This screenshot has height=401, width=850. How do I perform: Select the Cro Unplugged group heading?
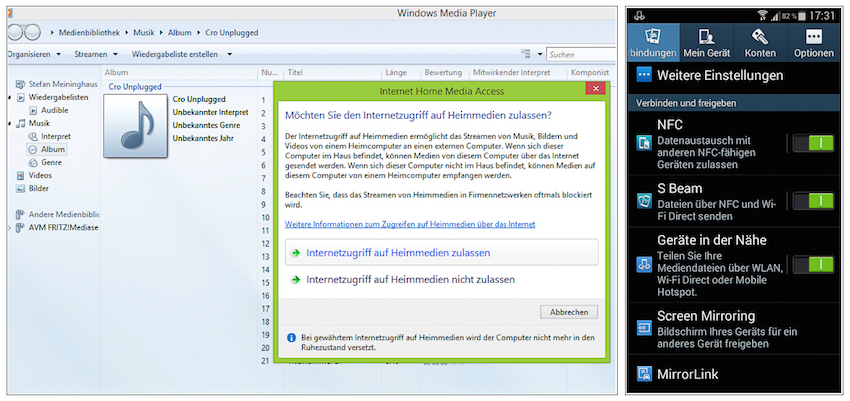coord(135,87)
